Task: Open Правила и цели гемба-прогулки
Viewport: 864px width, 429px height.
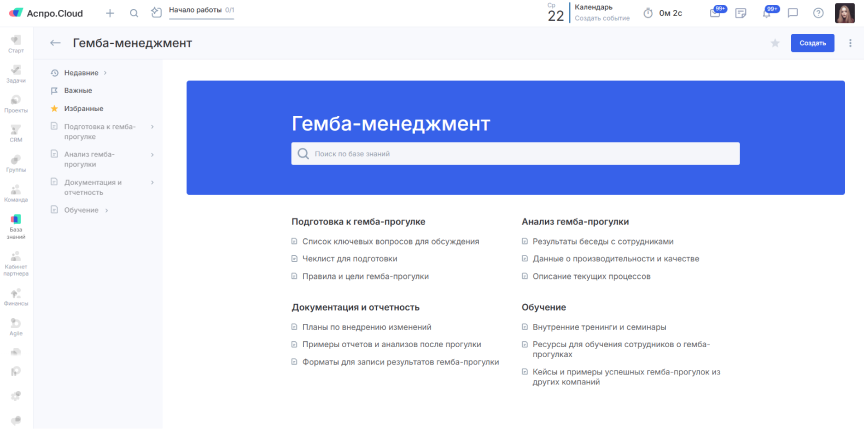Action: point(365,276)
